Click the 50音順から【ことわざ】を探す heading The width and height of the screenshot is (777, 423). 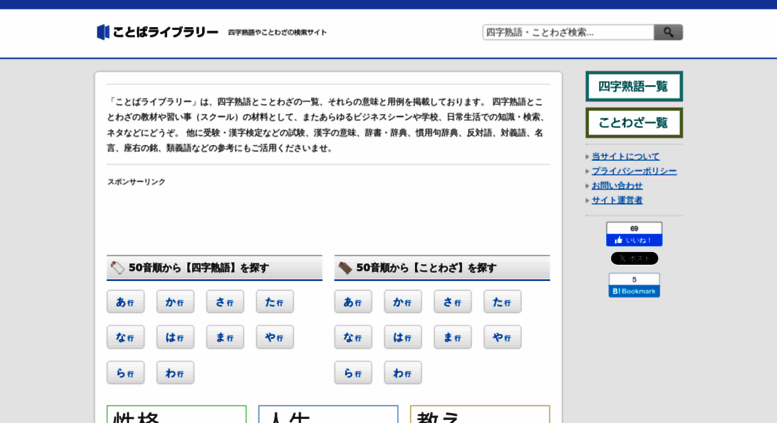tap(426, 268)
